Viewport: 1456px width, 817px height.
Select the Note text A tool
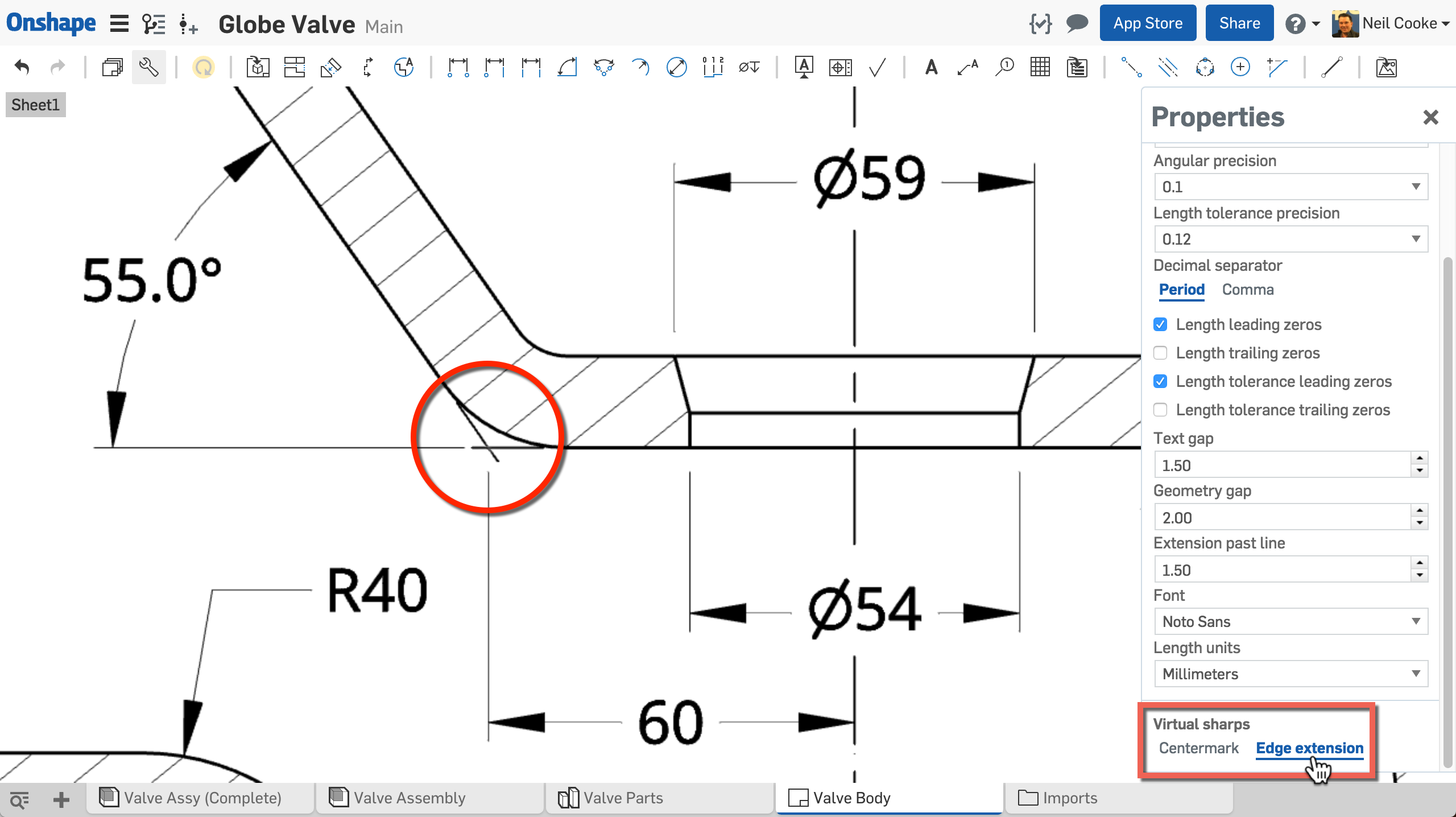[x=931, y=67]
